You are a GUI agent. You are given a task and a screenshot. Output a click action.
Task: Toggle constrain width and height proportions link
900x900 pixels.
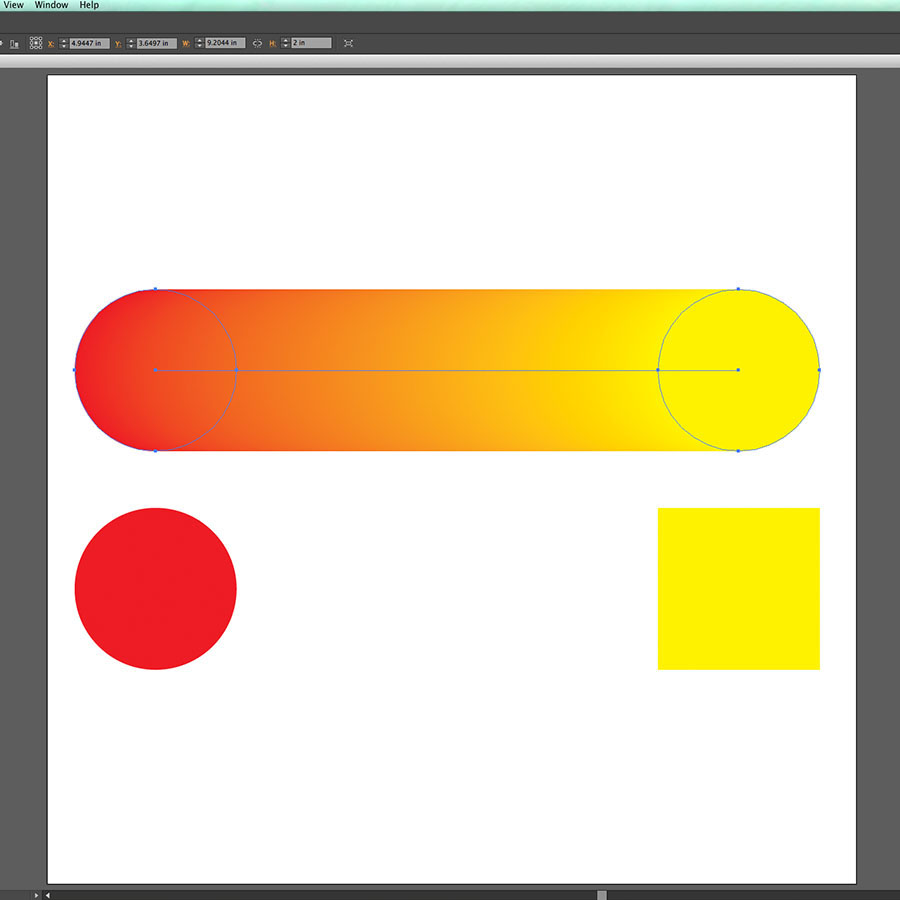[257, 43]
